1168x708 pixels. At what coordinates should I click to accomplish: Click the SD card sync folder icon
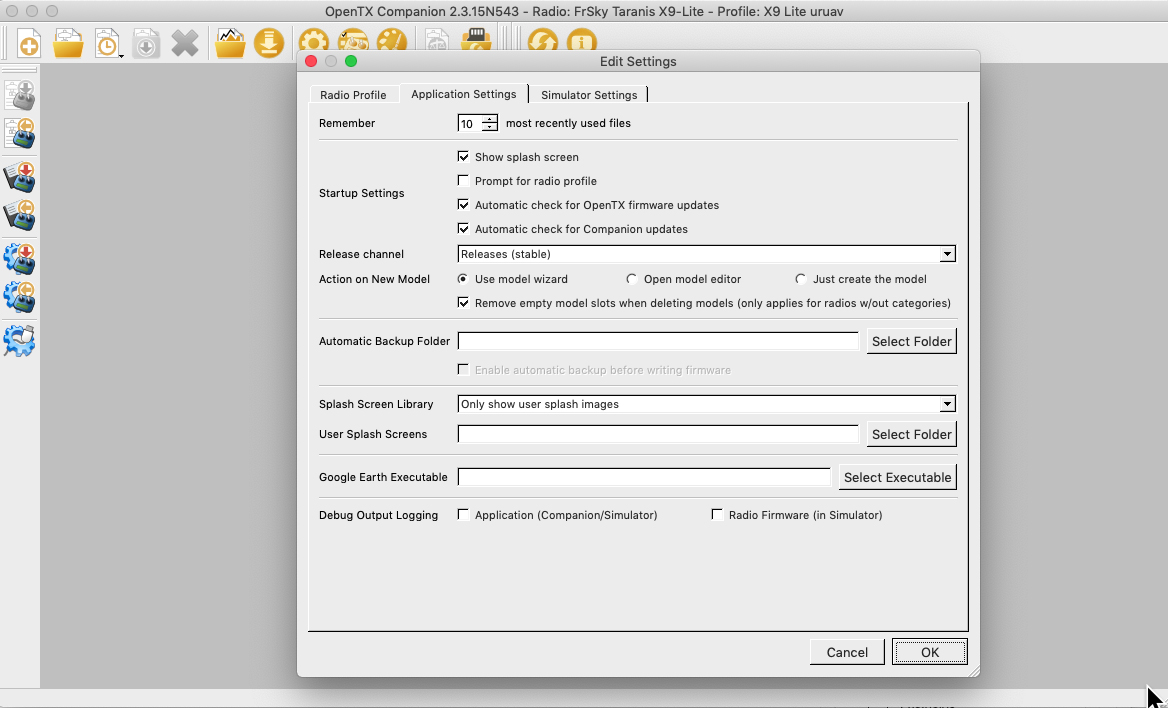pos(476,41)
